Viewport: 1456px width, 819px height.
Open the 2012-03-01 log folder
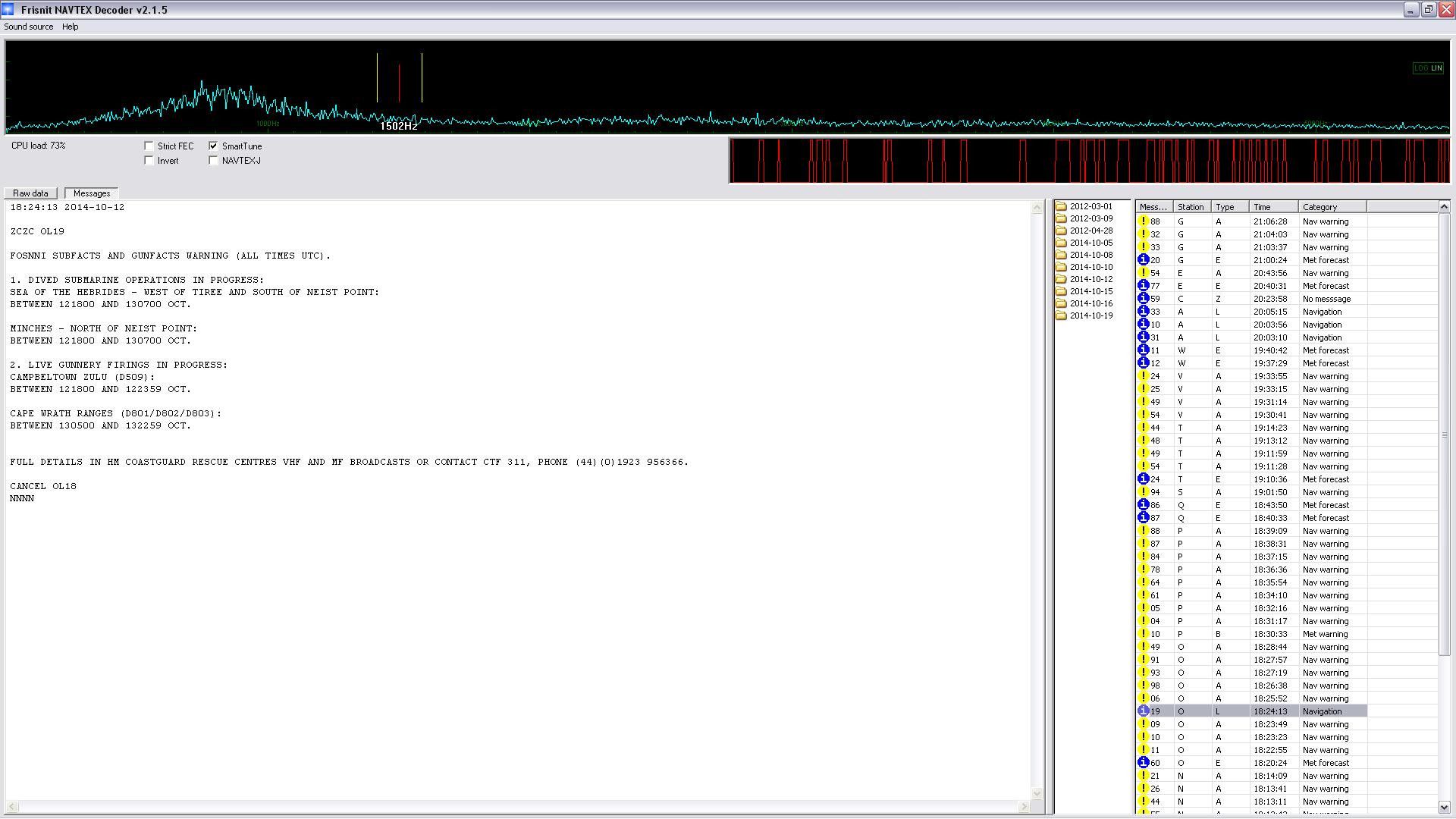click(1090, 206)
